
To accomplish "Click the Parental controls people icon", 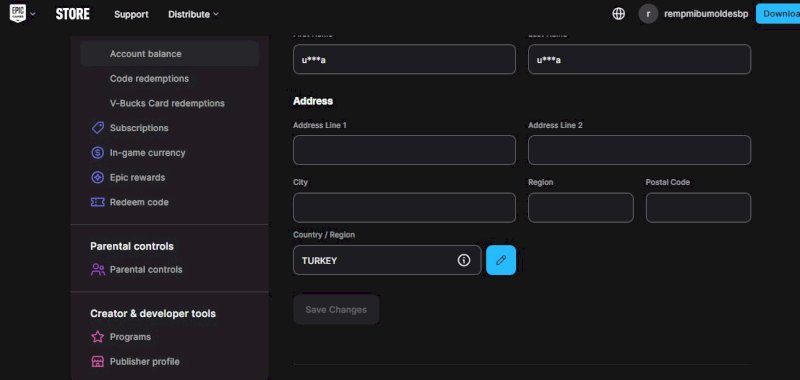I will point(97,269).
